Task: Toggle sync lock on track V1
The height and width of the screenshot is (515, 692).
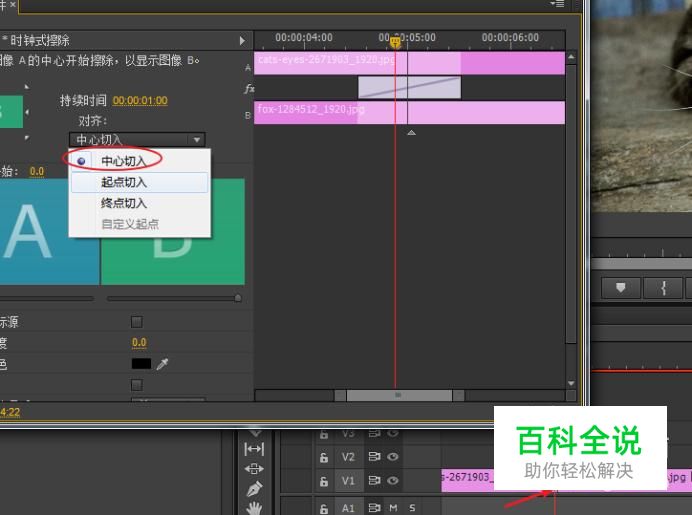Action: click(x=374, y=480)
